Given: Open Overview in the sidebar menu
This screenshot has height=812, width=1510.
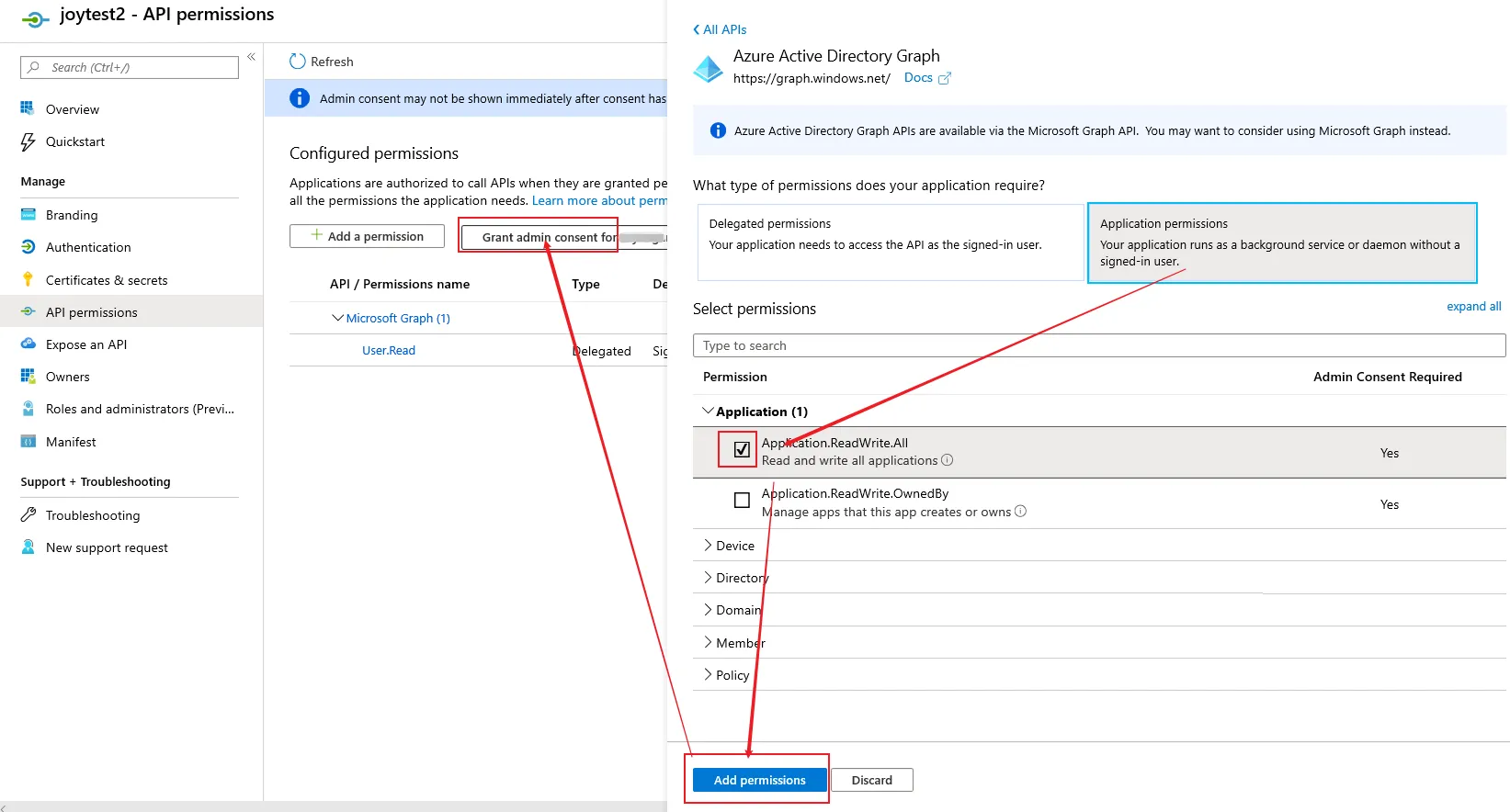Looking at the screenshot, I should click(73, 109).
